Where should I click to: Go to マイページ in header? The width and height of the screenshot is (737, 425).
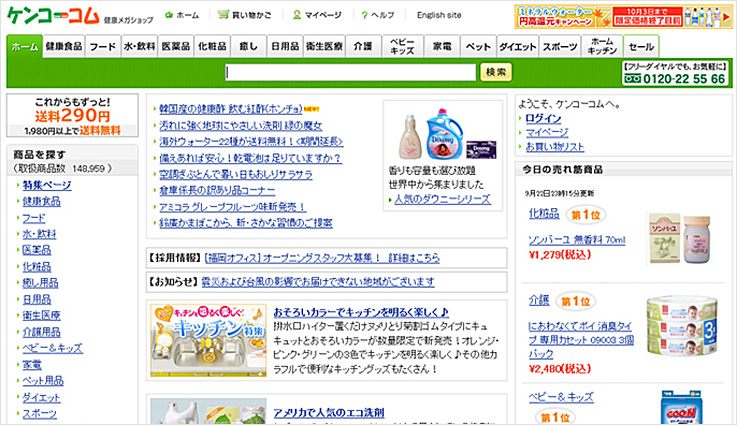pos(317,15)
